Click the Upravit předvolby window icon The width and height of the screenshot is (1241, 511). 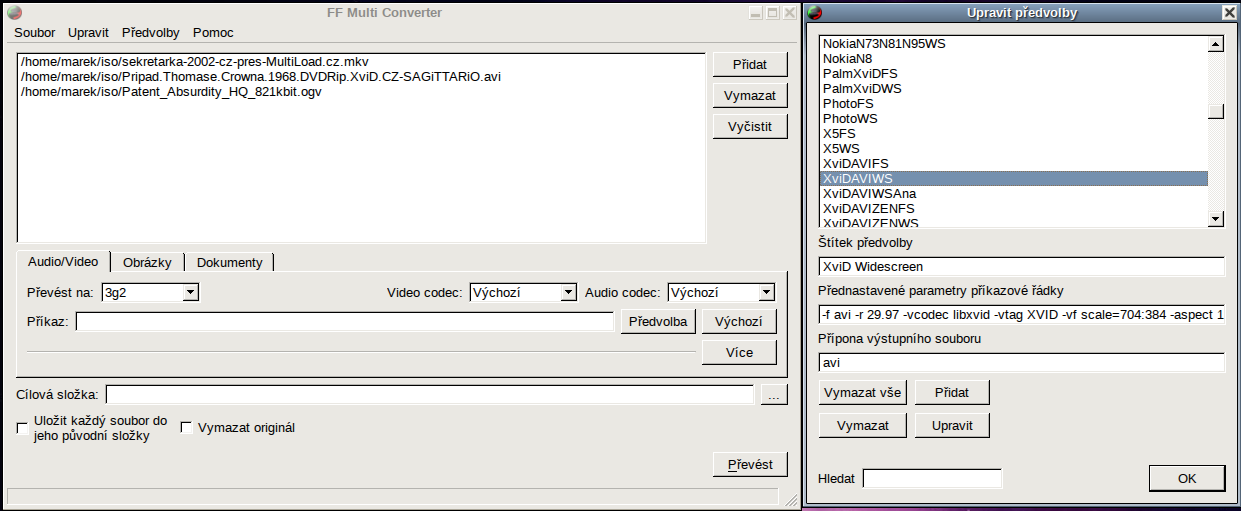point(816,13)
